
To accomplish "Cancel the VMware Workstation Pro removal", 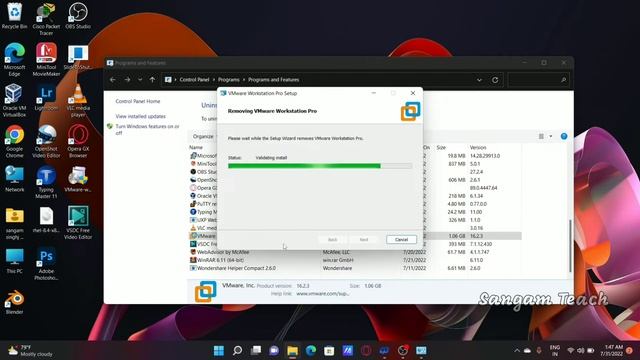I will (x=401, y=240).
